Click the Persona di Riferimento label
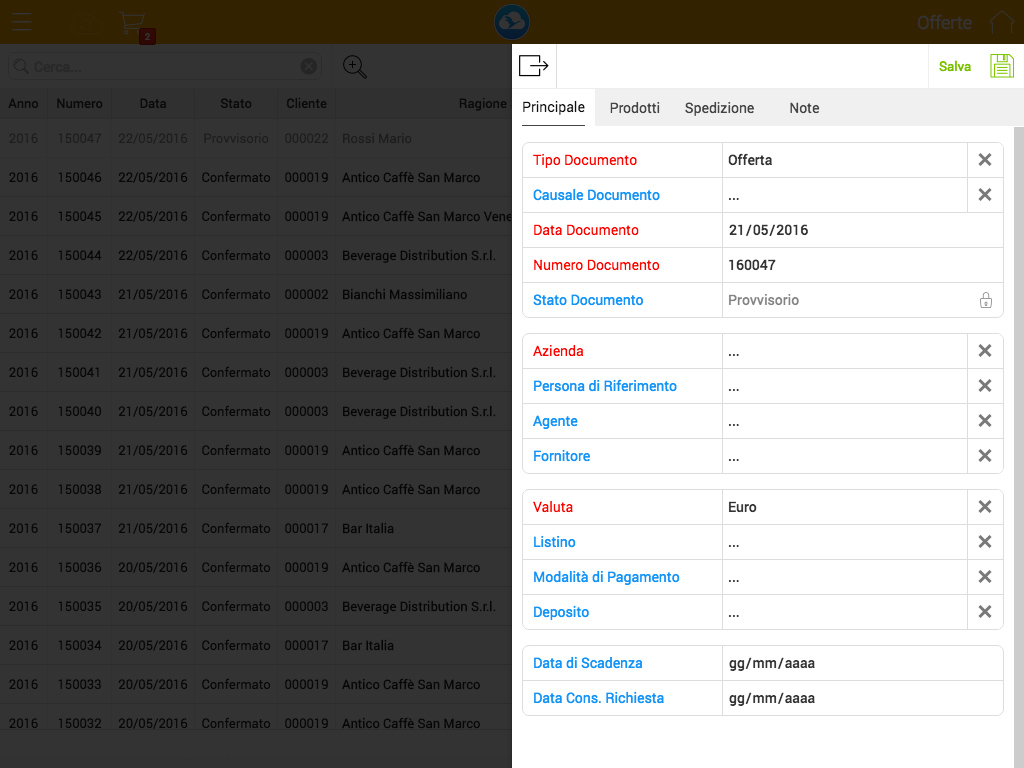1024x768 pixels. point(605,386)
